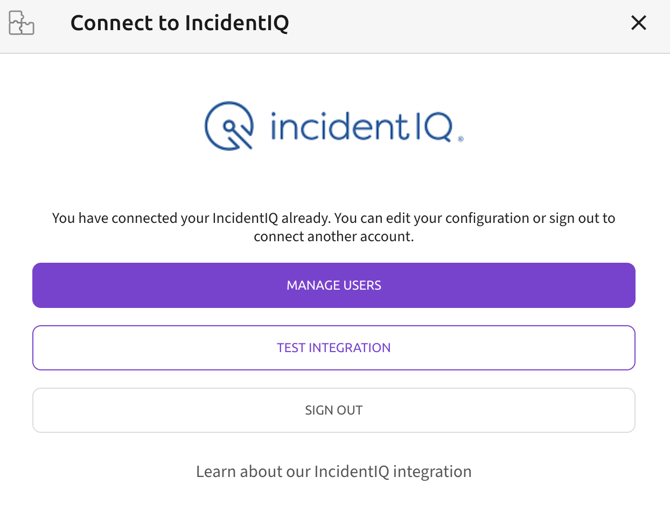Select the purple MANAGE USERS button
Viewport: 670px width, 505px height.
(x=334, y=285)
